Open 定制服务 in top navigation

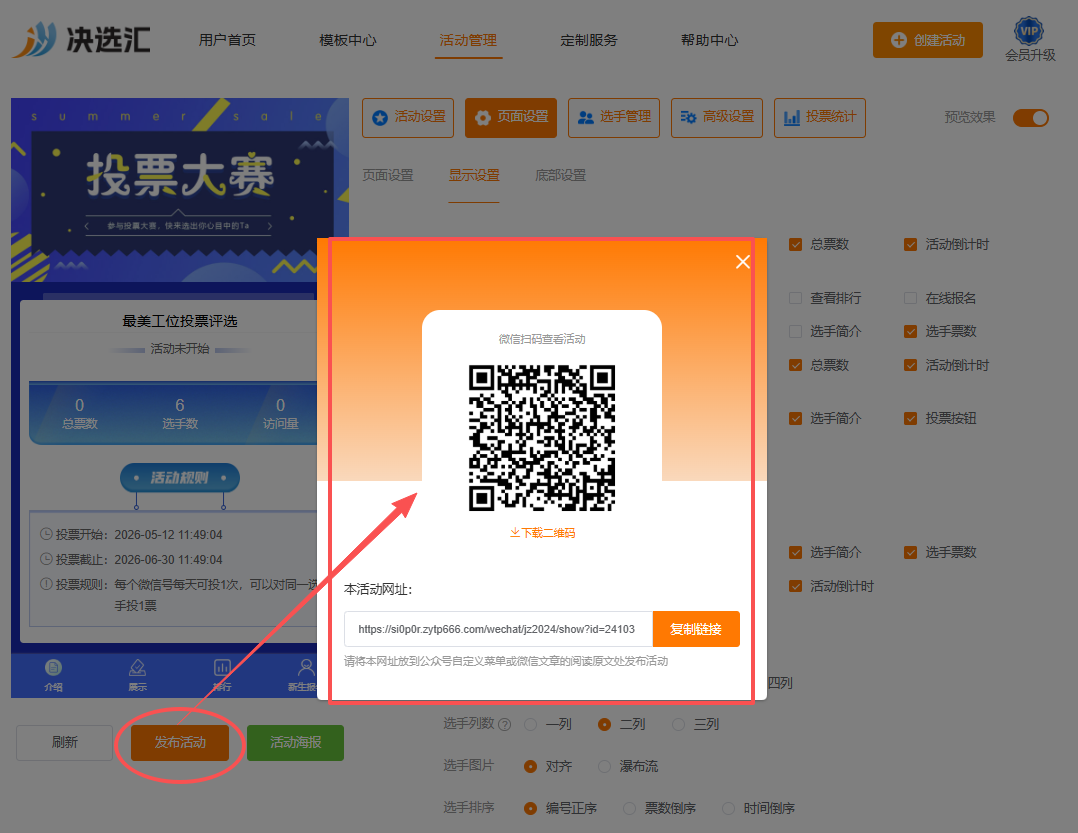[588, 40]
